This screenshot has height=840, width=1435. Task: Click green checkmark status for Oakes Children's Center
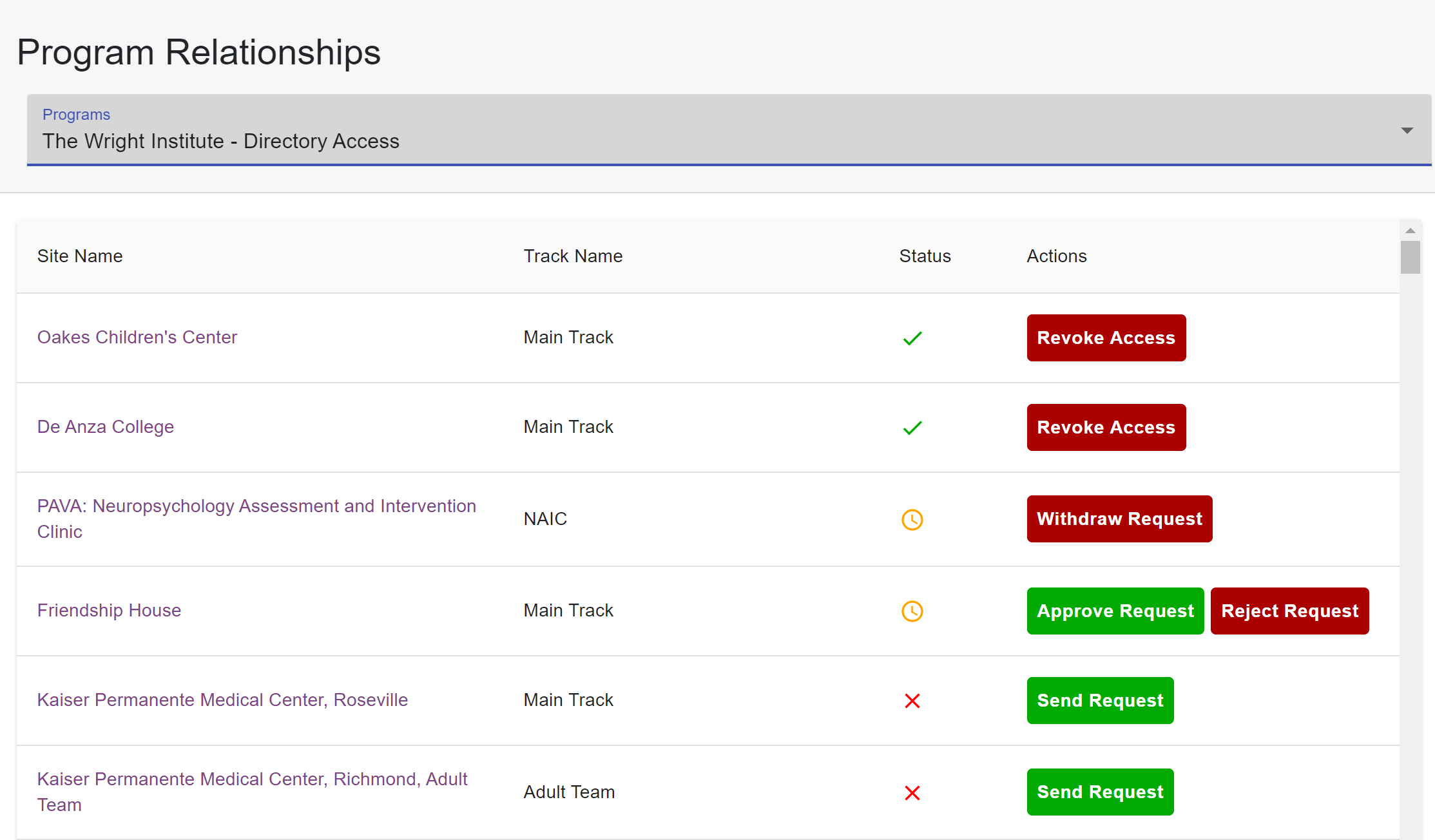tap(912, 338)
